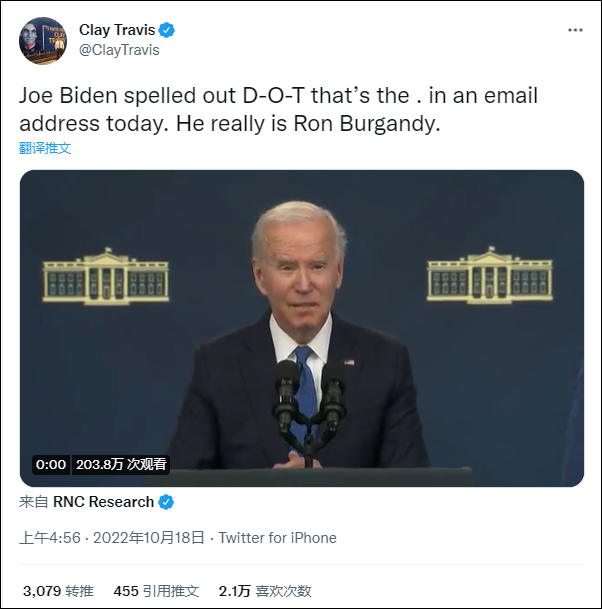Play the Joe Biden video

tap(301, 328)
